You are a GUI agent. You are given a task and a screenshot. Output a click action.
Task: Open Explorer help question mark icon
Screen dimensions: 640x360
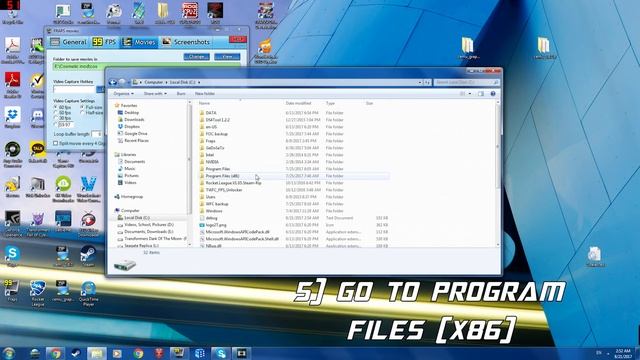point(493,94)
